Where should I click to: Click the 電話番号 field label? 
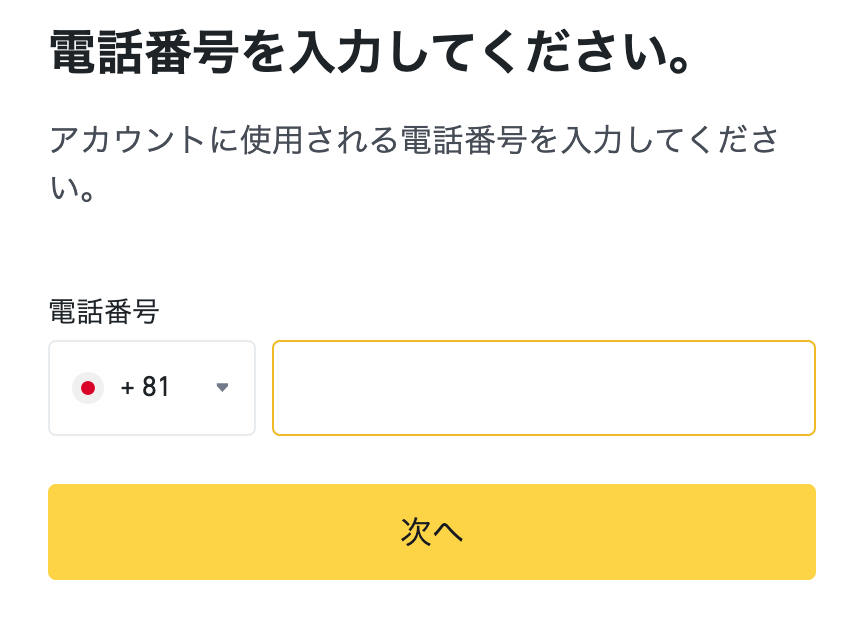(x=104, y=311)
